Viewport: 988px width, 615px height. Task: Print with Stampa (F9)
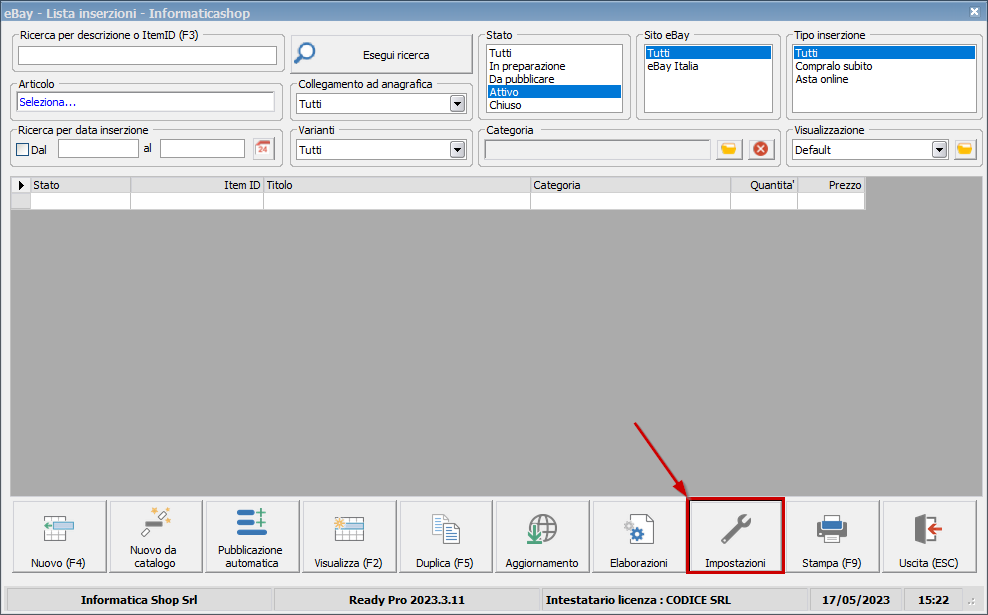click(x=832, y=537)
